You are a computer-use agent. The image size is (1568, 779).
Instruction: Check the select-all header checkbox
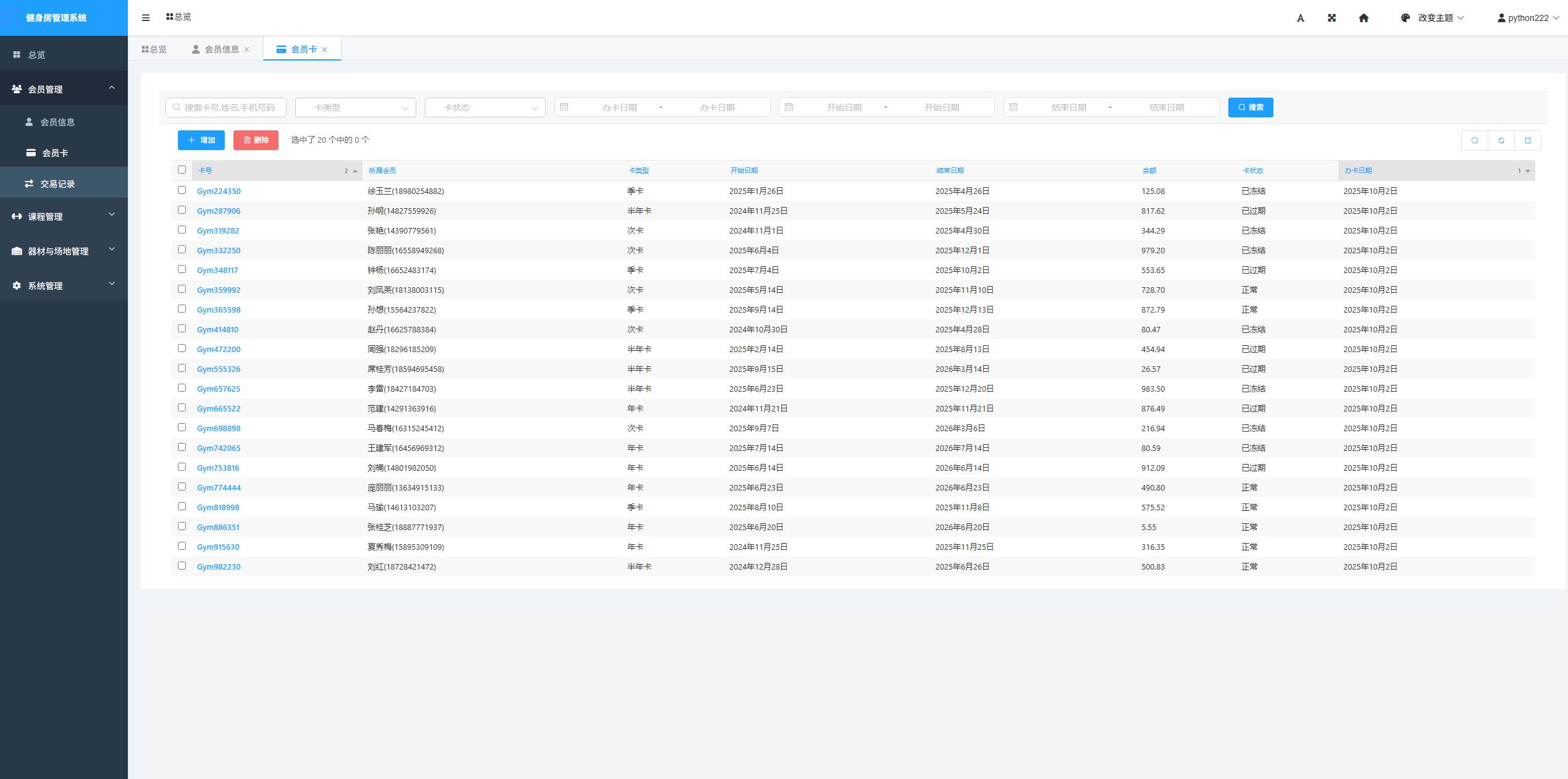pos(182,170)
